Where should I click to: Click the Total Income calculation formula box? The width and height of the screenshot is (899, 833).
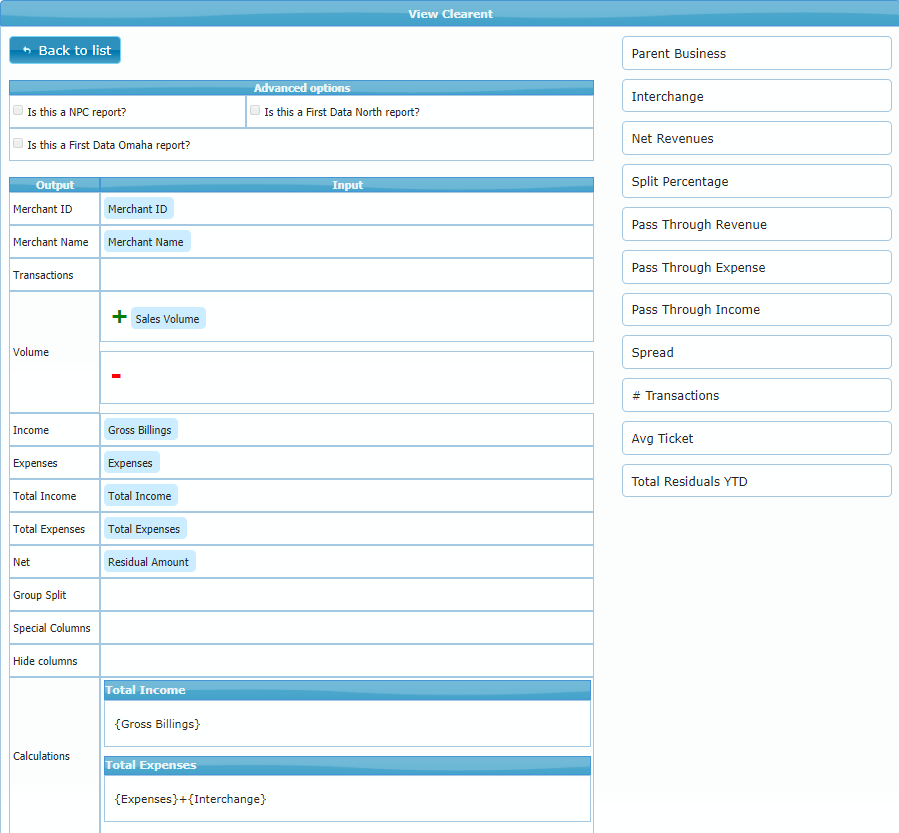click(347, 723)
